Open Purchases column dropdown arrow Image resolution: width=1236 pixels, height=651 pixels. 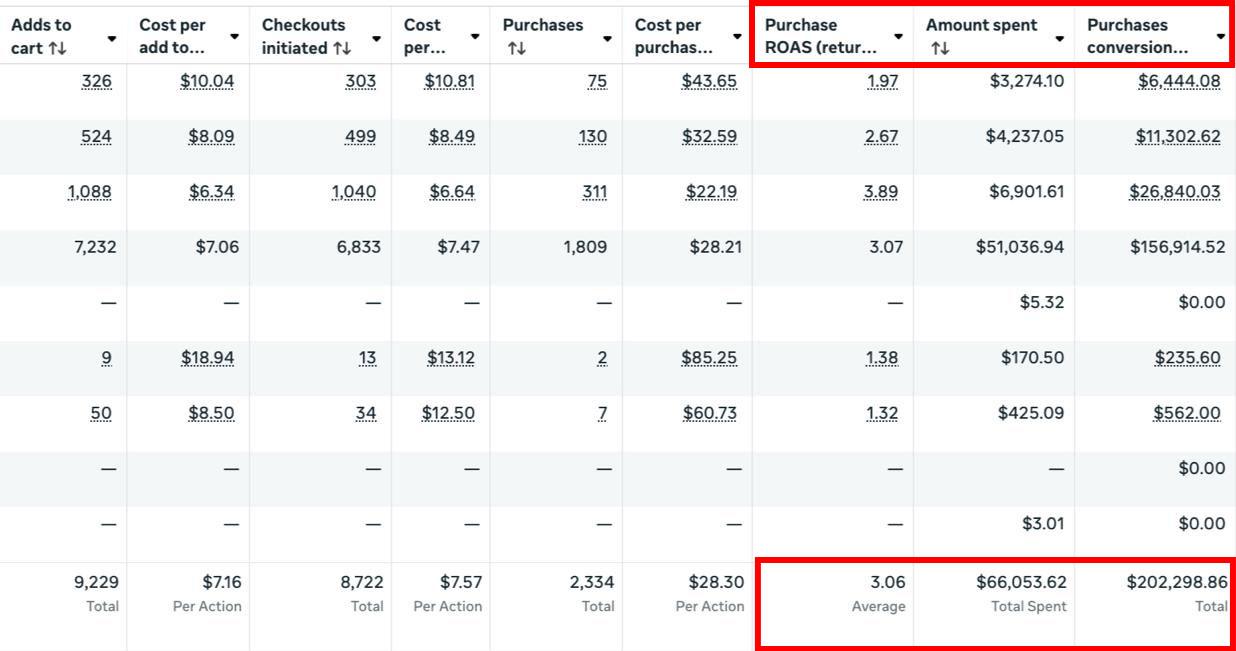pyautogui.click(x=607, y=38)
